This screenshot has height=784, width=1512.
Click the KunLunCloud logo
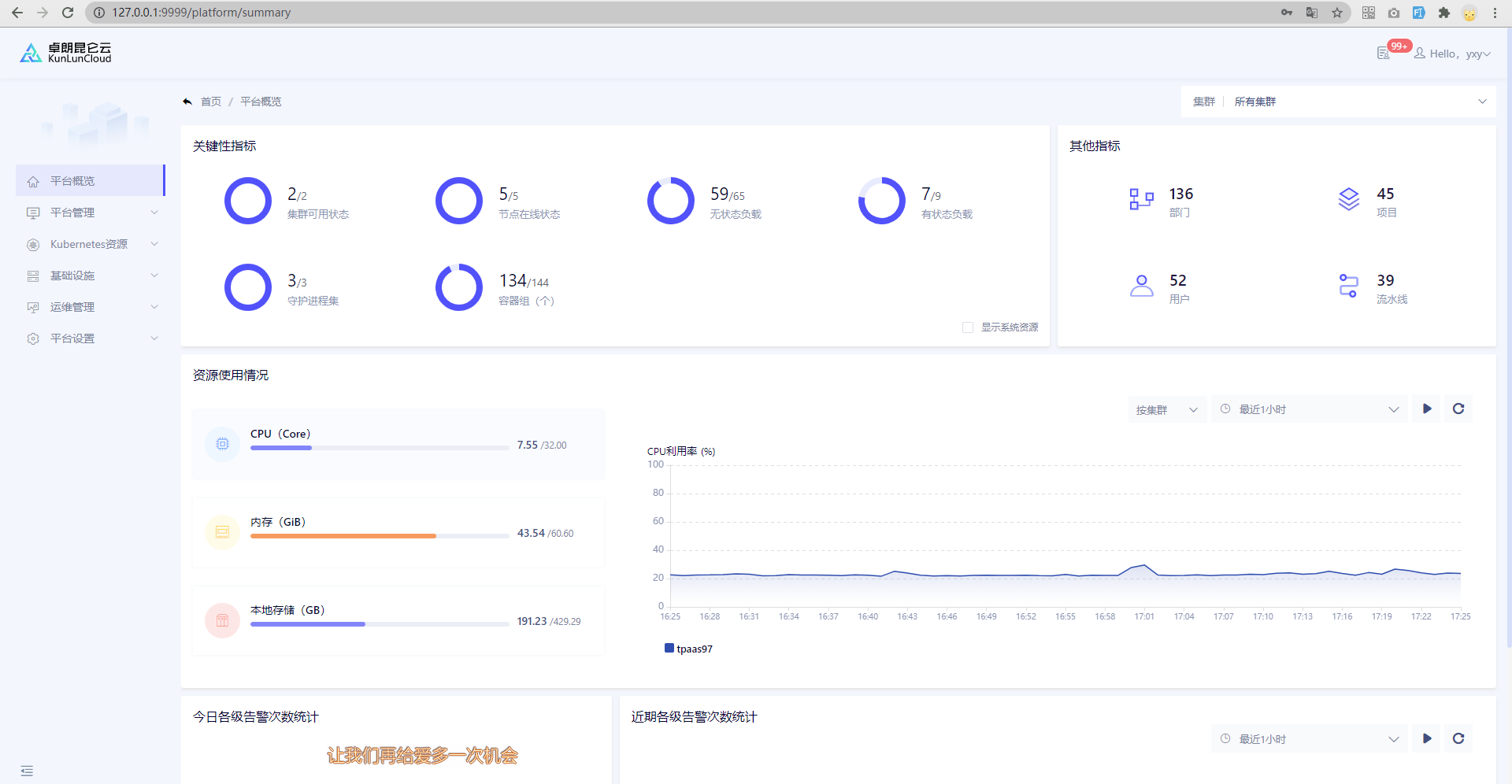coord(65,53)
